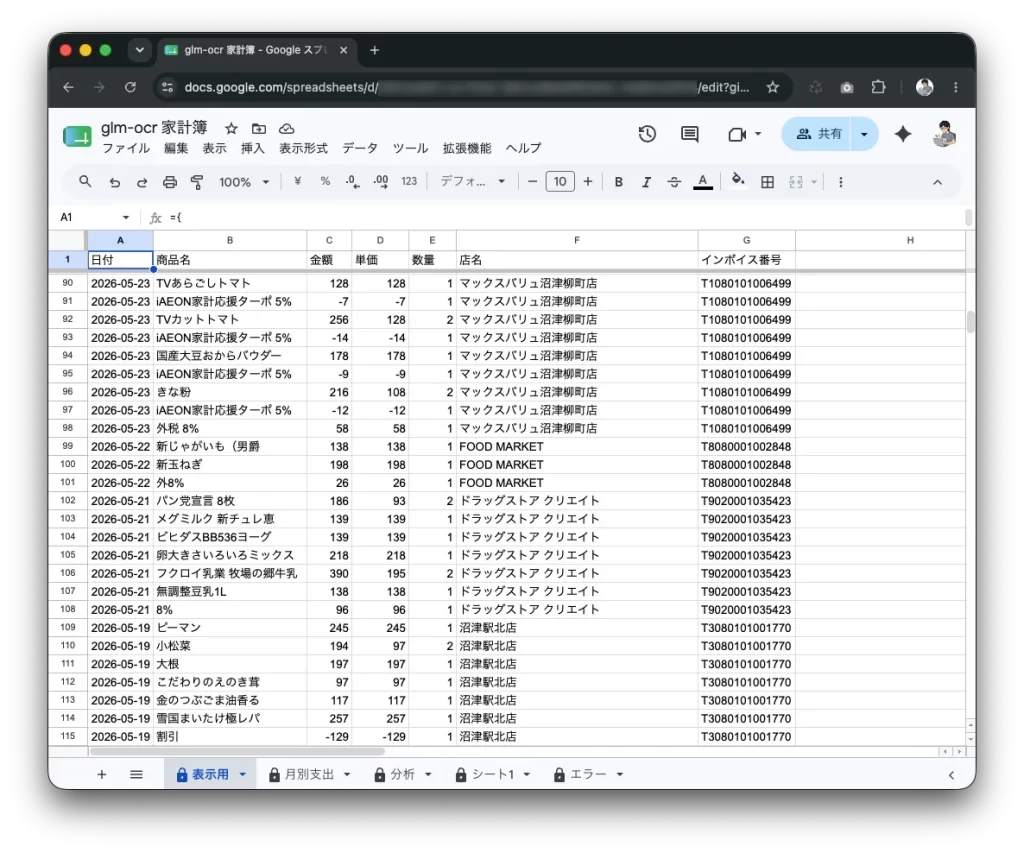Viewport: 1024px width, 853px height.
Task: Move the document with the folder icon
Action: pos(259,129)
